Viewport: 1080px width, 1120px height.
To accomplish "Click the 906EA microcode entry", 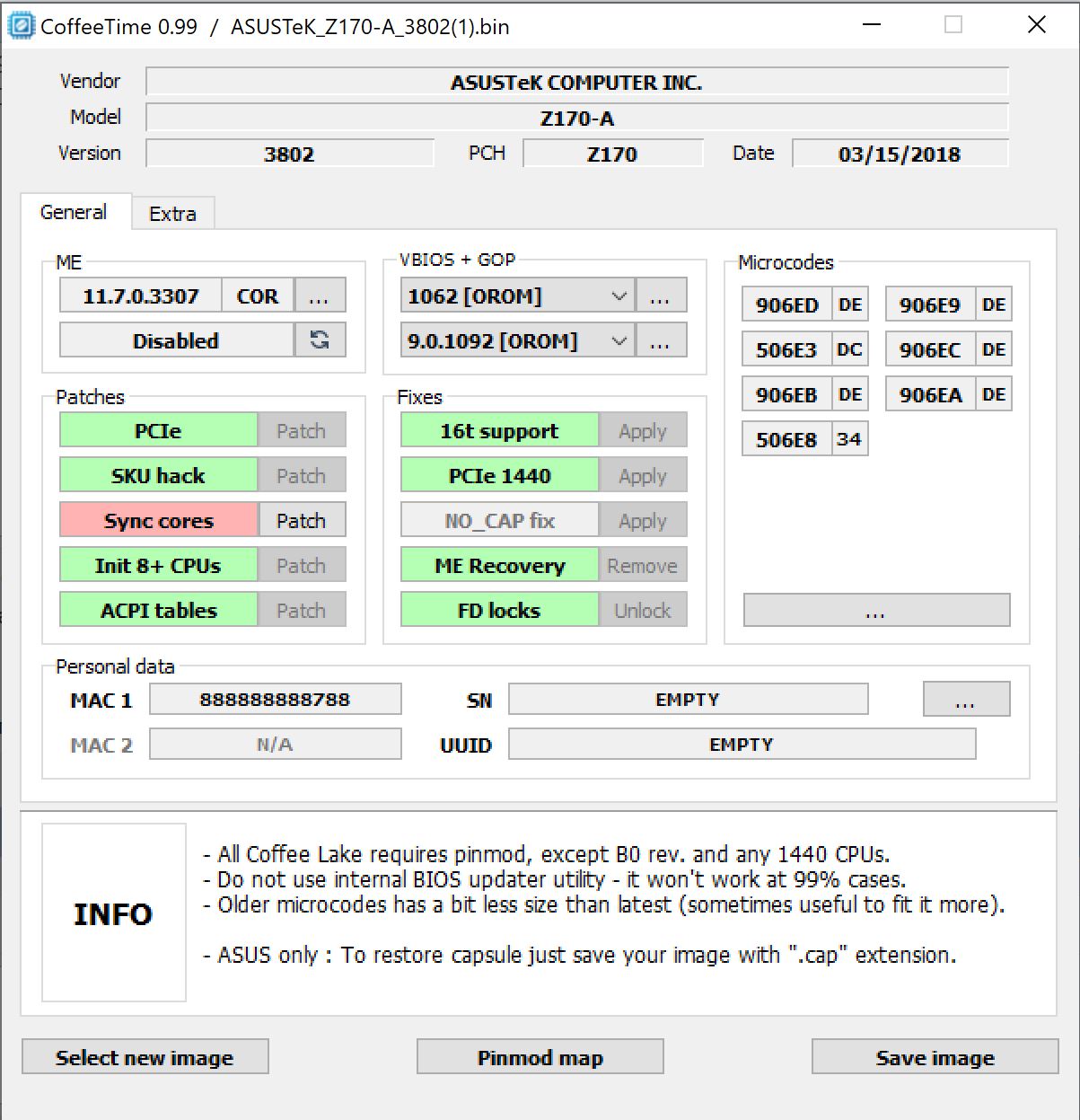I will click(931, 394).
